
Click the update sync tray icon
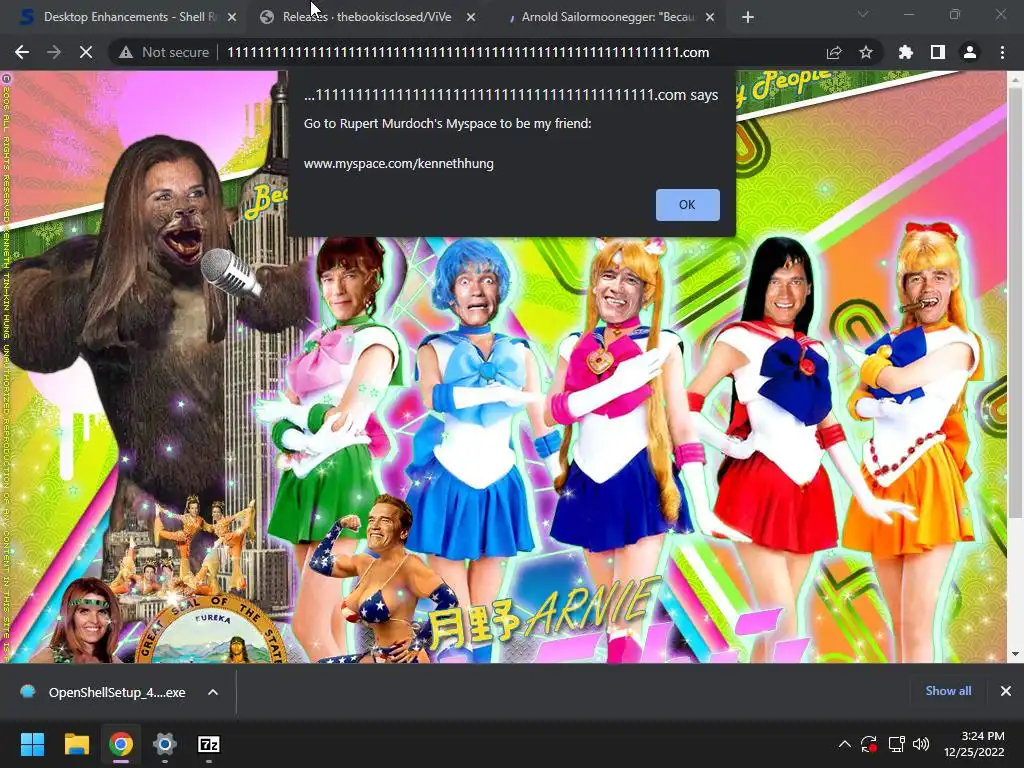coord(869,744)
